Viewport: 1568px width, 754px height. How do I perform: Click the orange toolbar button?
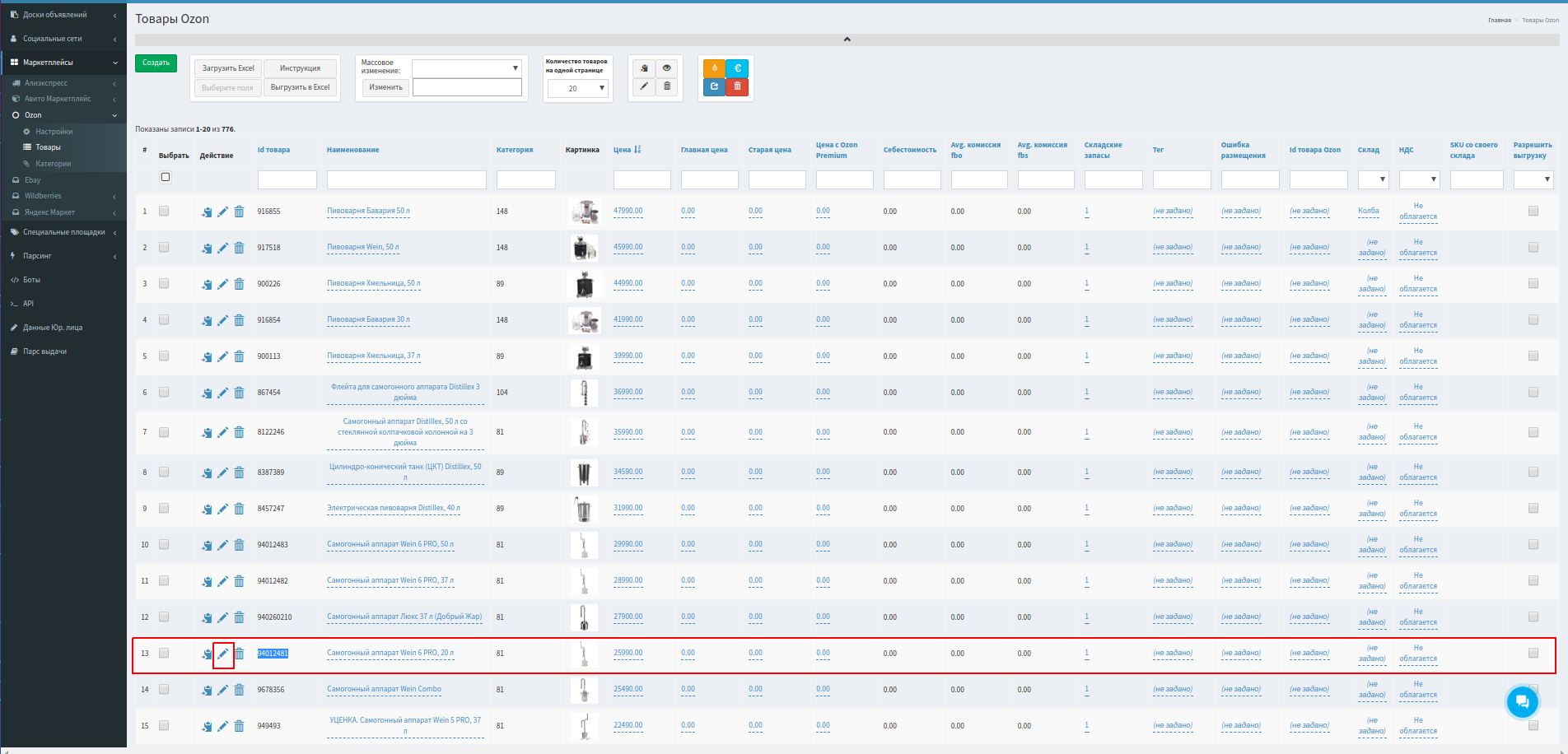[714, 68]
